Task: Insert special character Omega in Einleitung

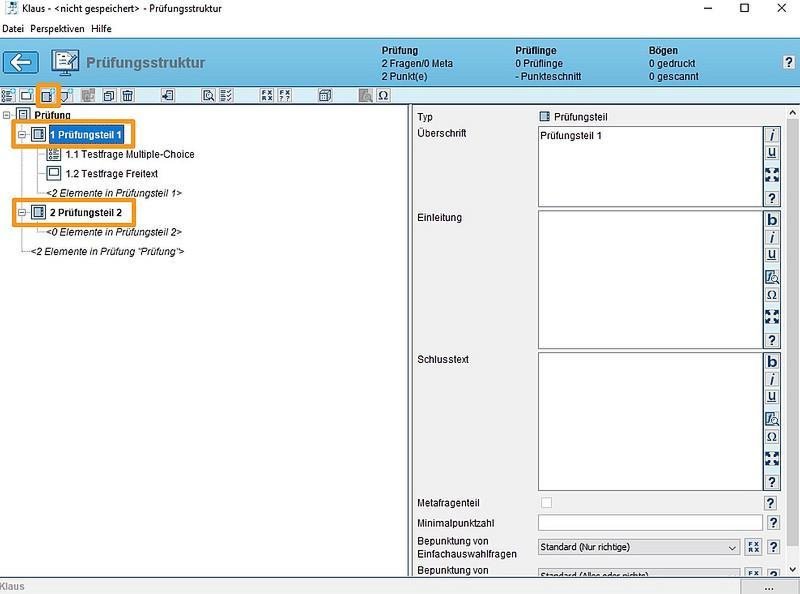Action: (x=771, y=296)
